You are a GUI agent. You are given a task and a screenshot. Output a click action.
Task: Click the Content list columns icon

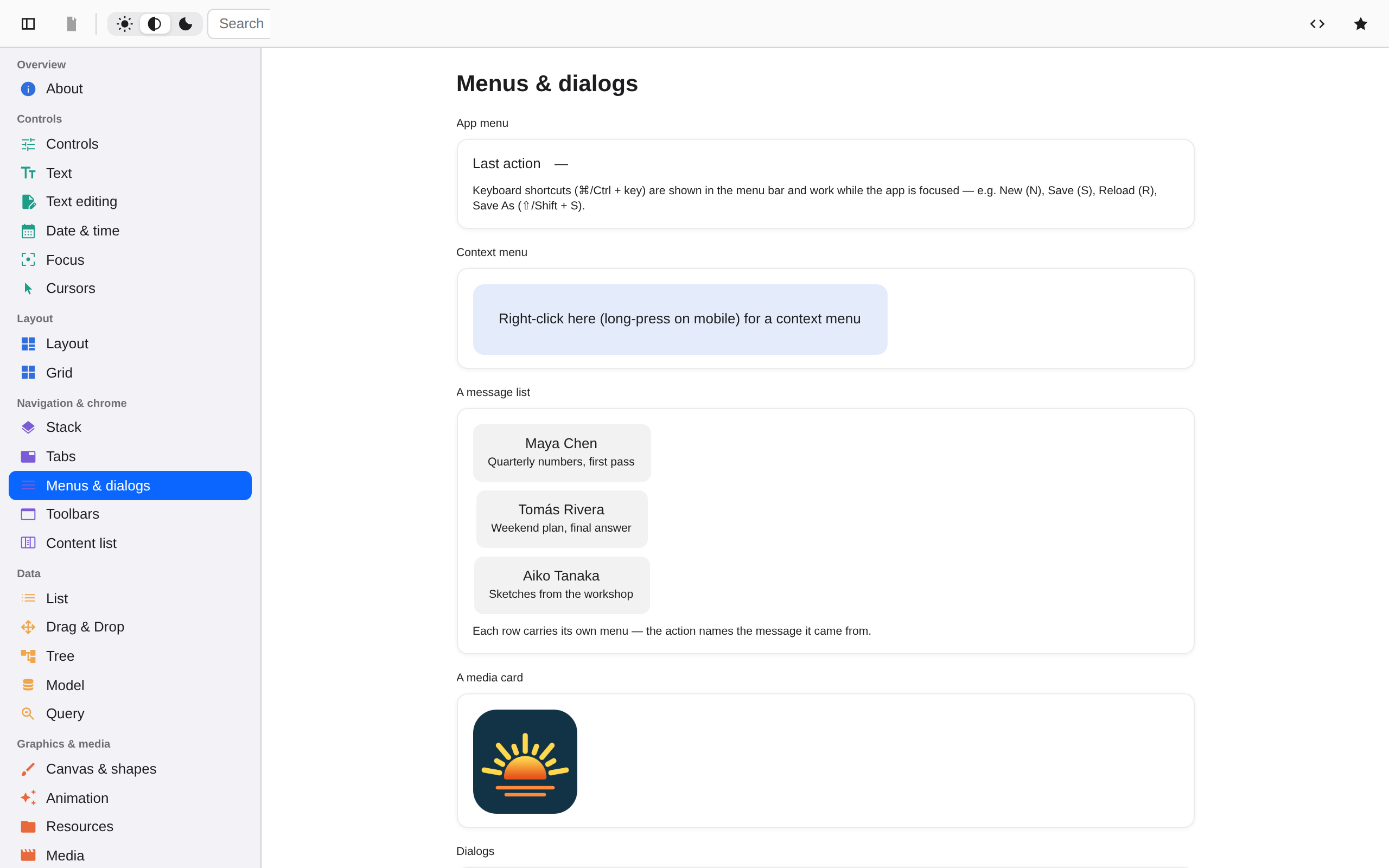pyautogui.click(x=28, y=543)
